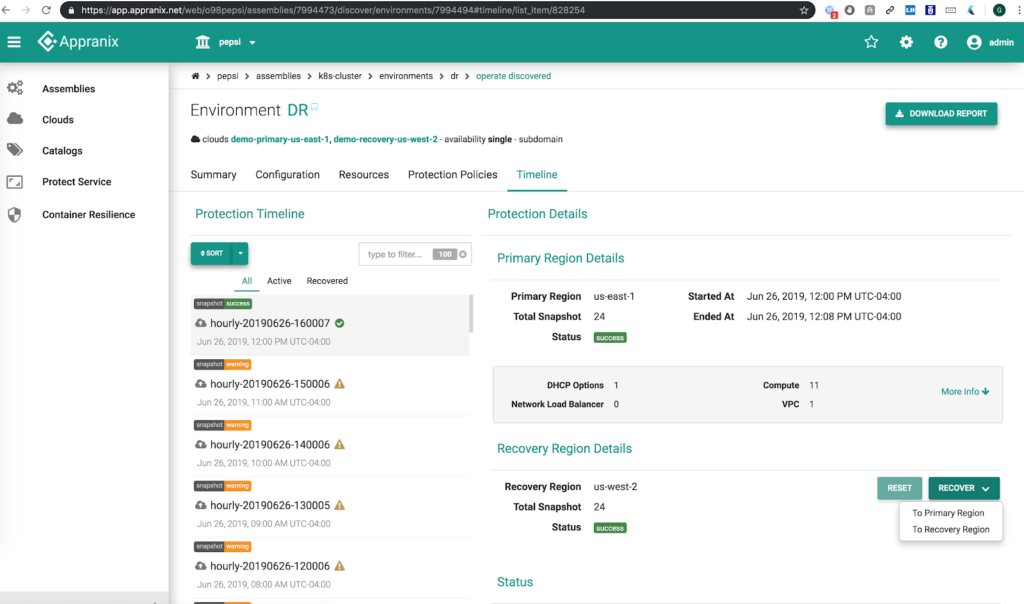Click the favorites star icon in header

point(871,42)
